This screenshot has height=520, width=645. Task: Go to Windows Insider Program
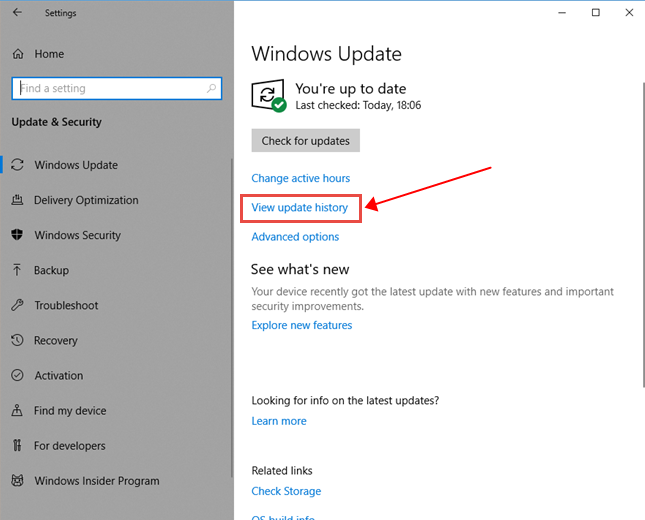[x=96, y=481]
